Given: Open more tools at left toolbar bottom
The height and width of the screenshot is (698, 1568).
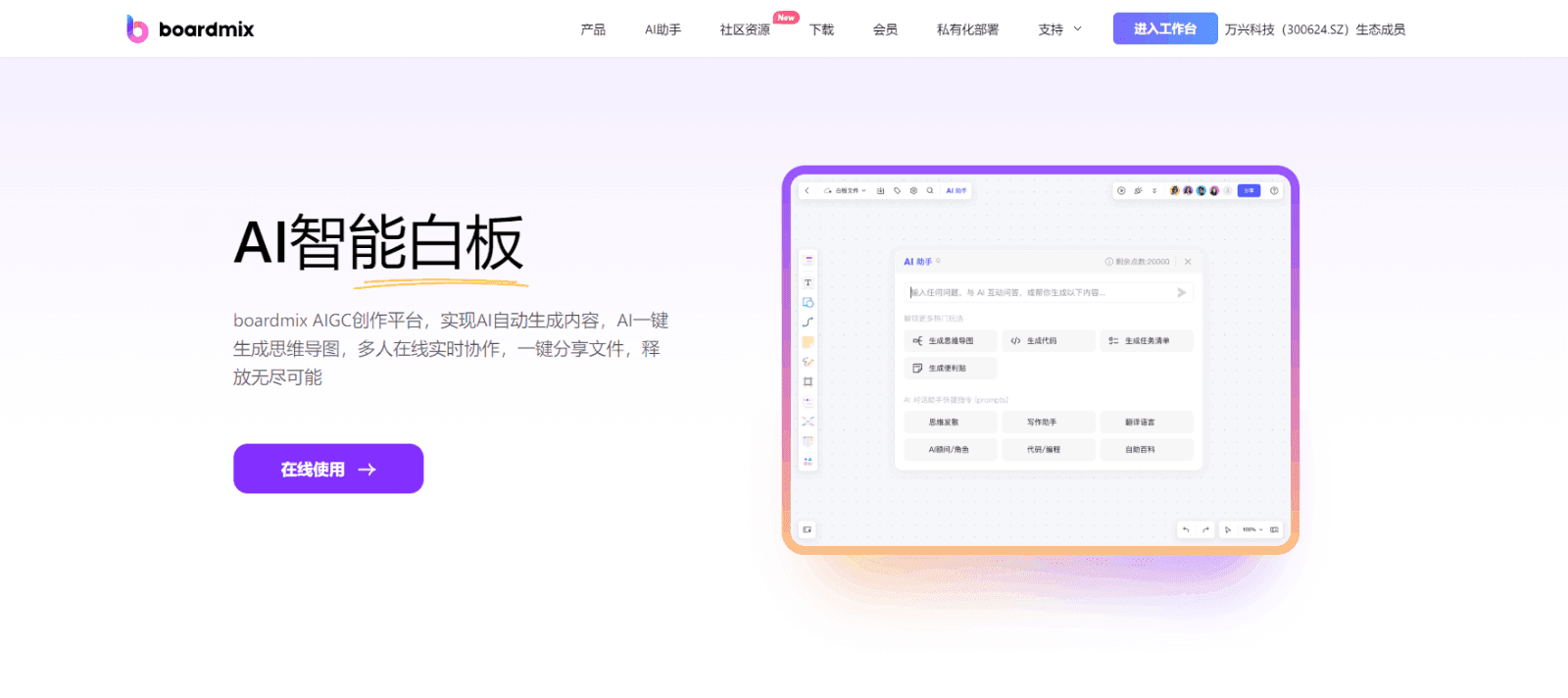Looking at the screenshot, I should click(808, 461).
